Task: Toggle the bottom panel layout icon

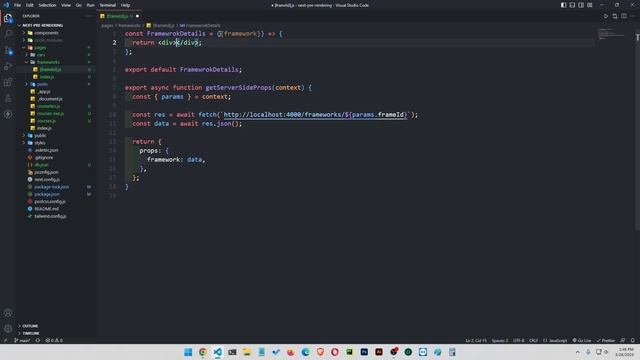Action: point(572,5)
